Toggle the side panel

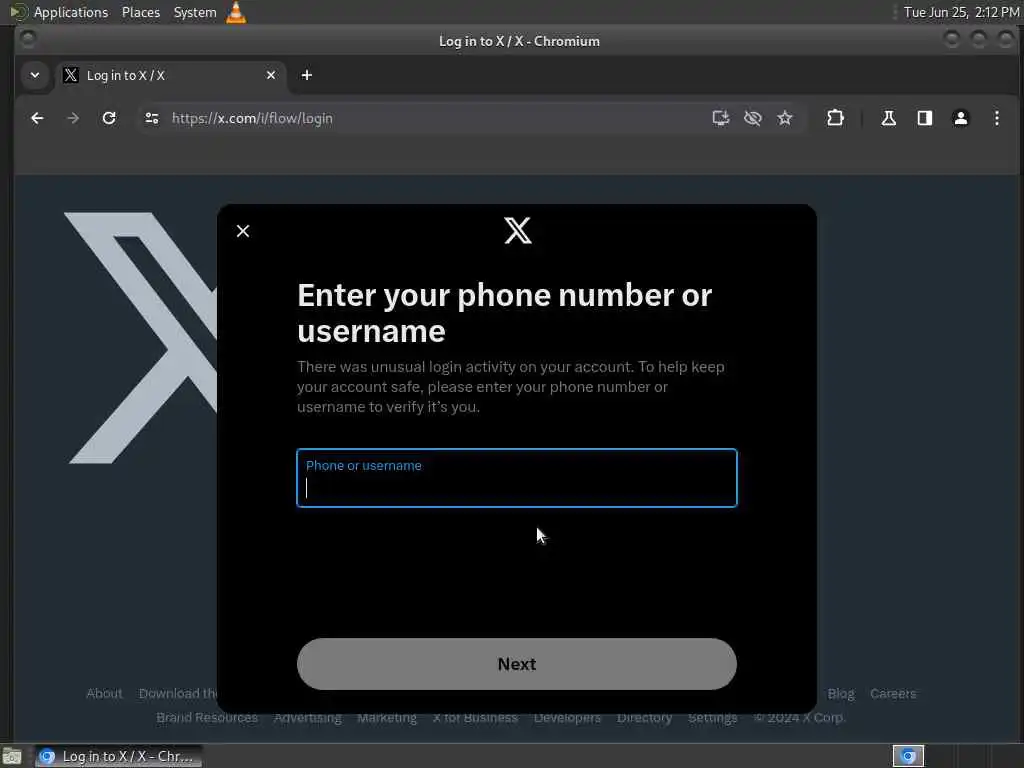pyautogui.click(x=925, y=118)
